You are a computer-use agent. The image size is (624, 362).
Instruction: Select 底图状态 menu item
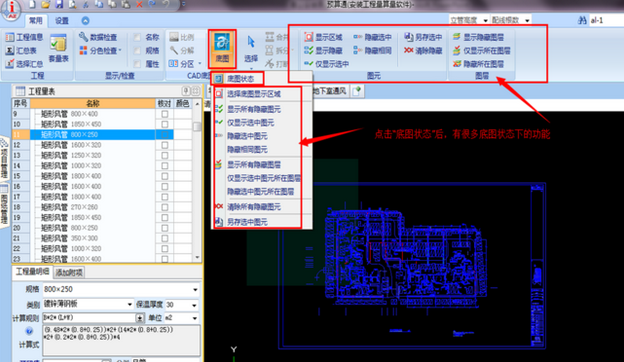[x=240, y=79]
